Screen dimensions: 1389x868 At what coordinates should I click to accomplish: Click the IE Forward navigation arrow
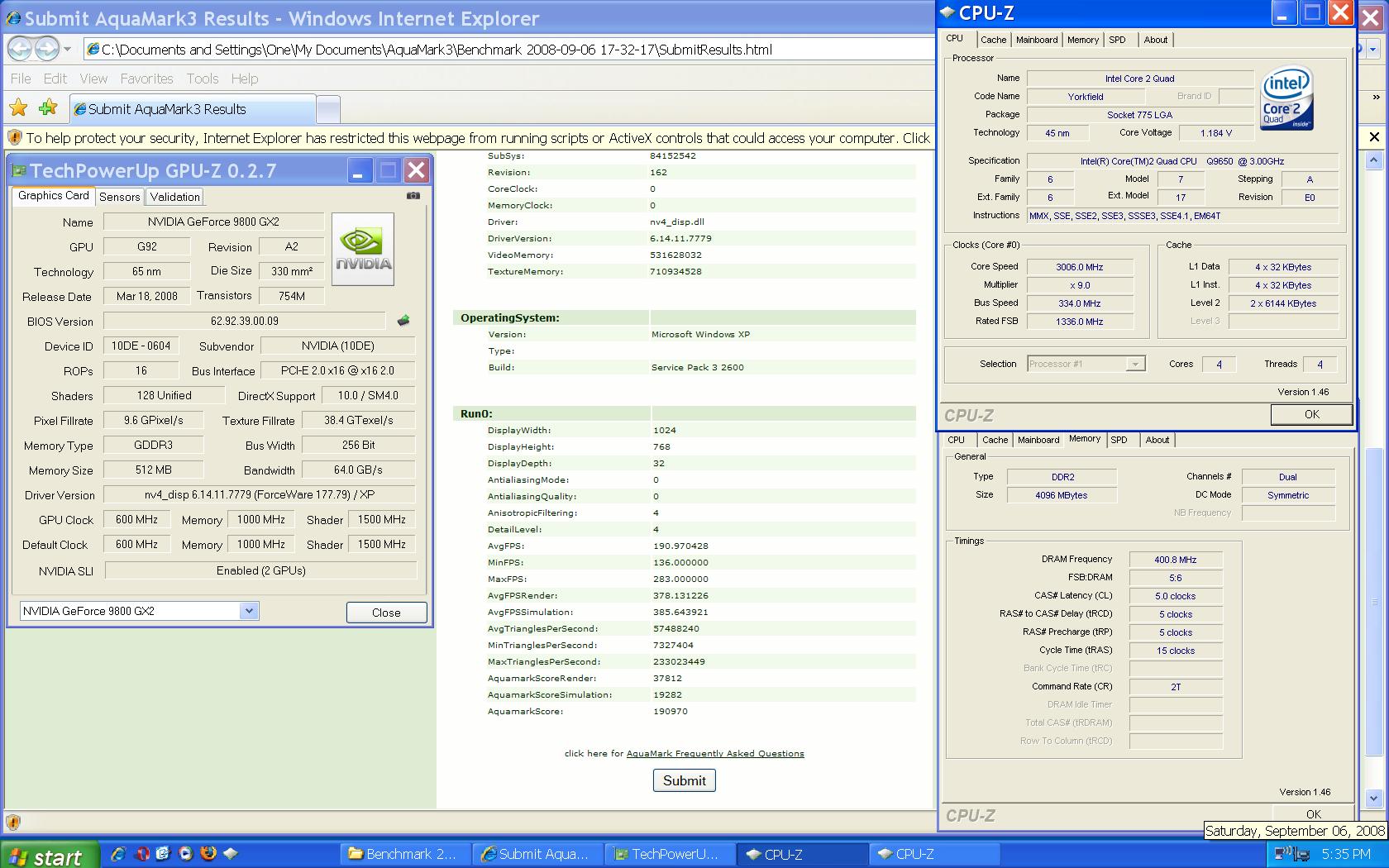pos(46,49)
